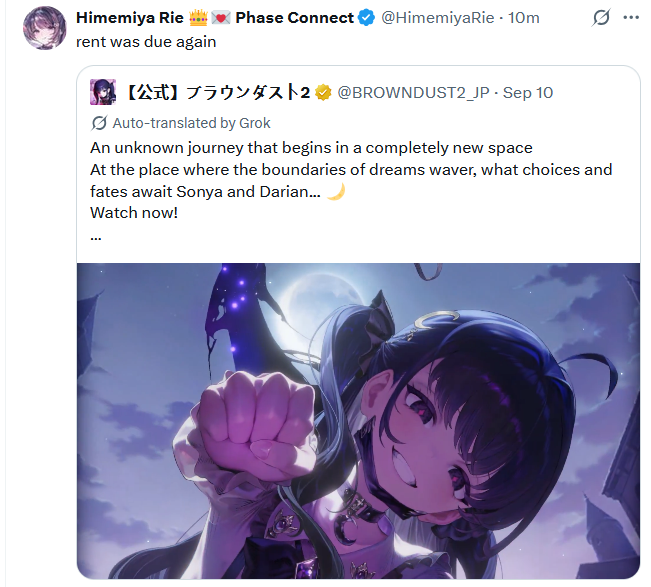651x587 pixels.
Task: Click the gold verified badge on BROWNDUST2
Action: click(323, 93)
